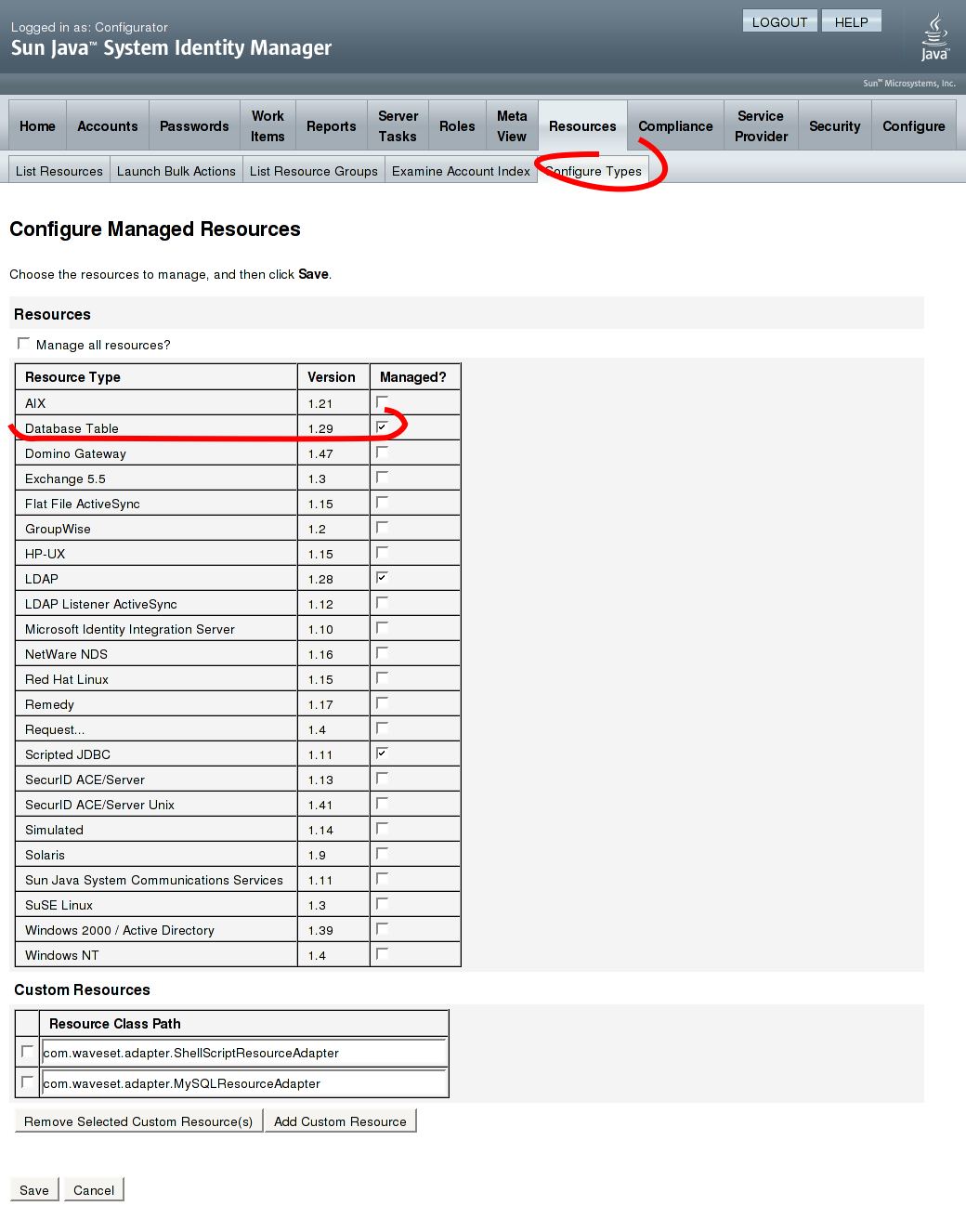The image size is (966, 1232).
Task: Check the AIX managed checkbox
Action: tap(382, 401)
